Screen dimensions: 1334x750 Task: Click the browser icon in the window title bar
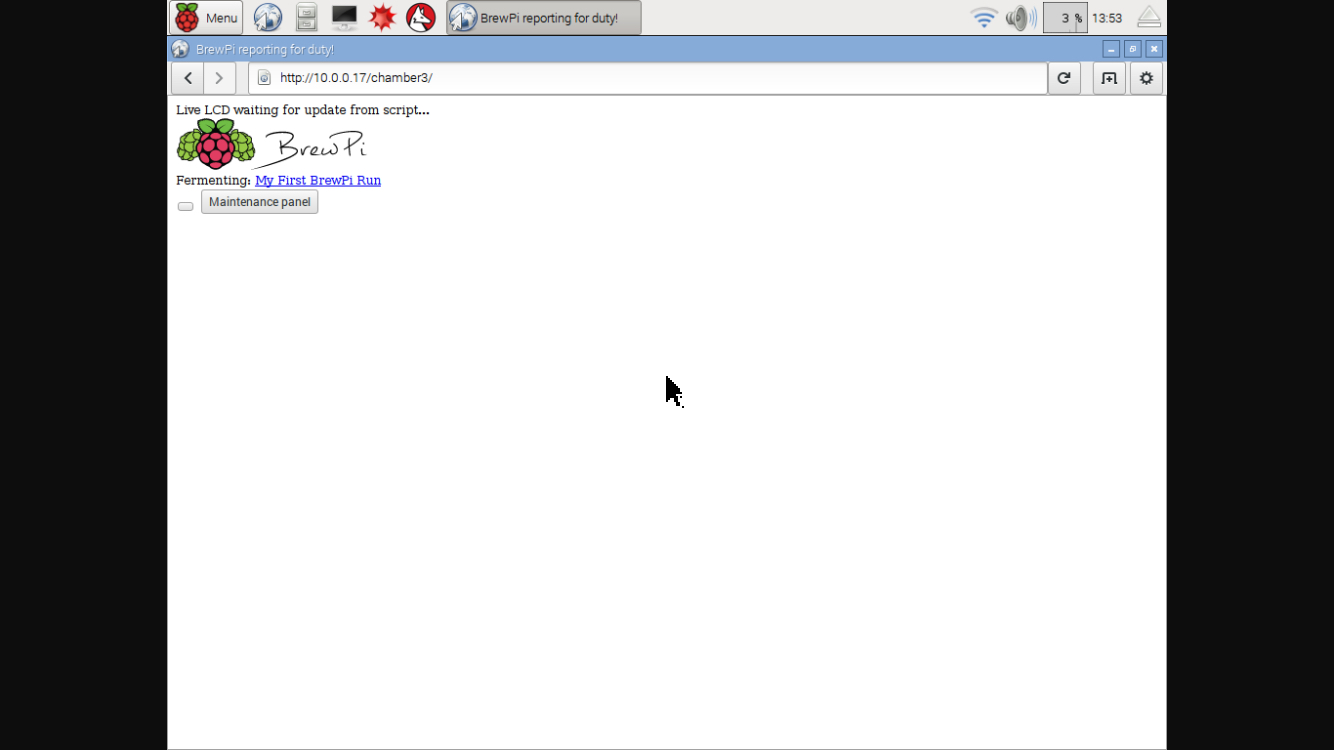click(180, 49)
